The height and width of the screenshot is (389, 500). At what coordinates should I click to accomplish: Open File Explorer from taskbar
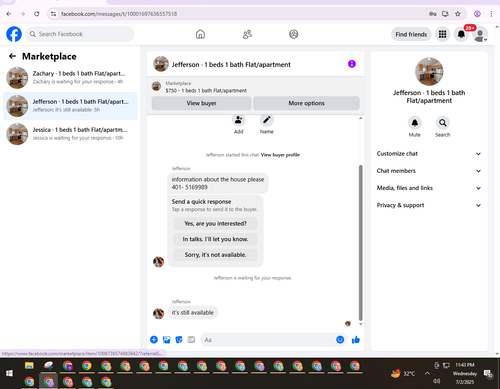coord(29,366)
